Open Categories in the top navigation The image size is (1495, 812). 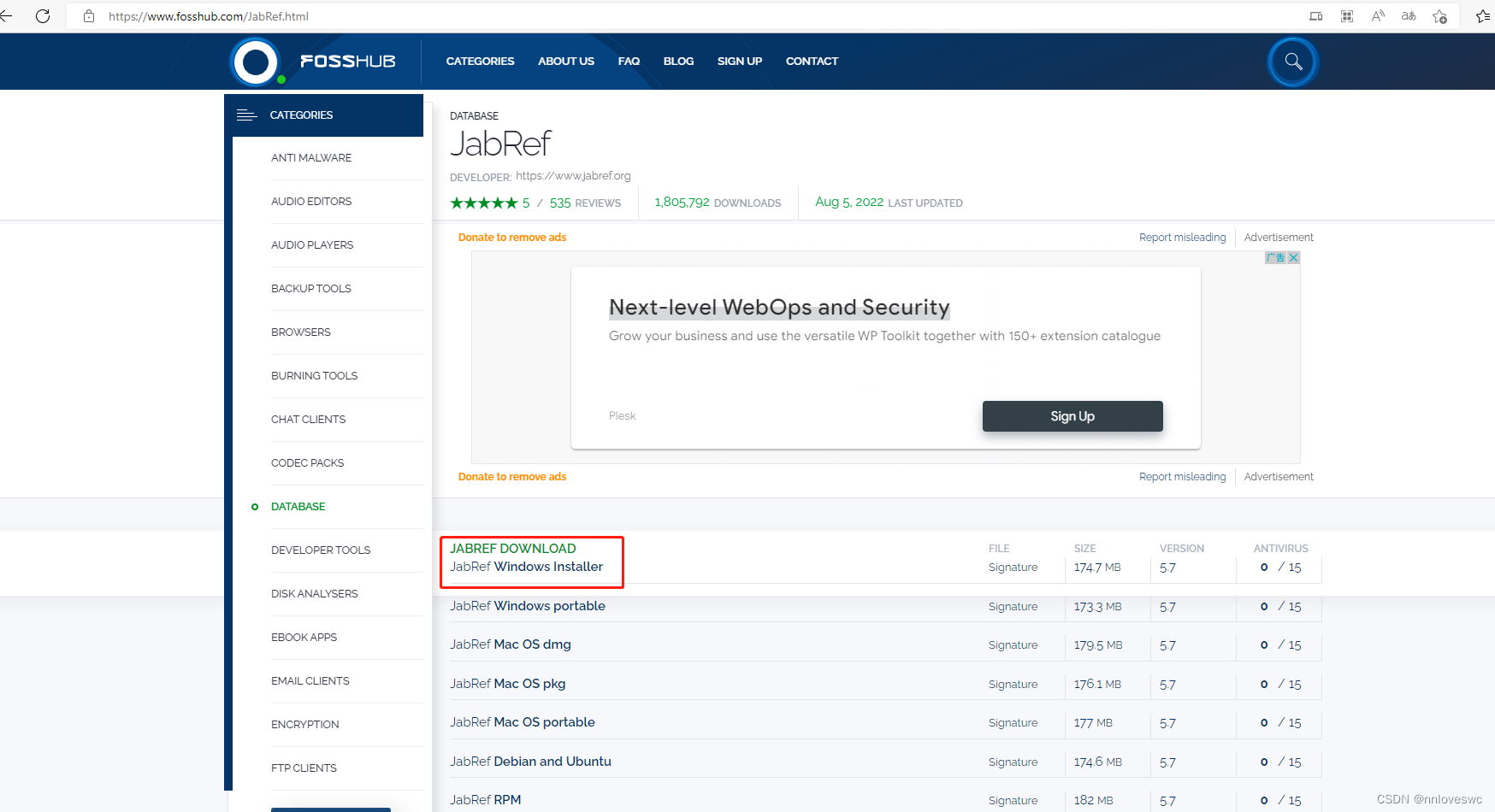pyautogui.click(x=480, y=62)
